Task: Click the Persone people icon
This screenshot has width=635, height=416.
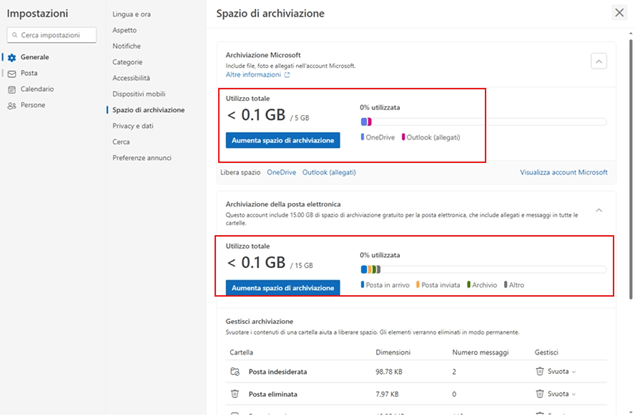Action: (x=12, y=106)
